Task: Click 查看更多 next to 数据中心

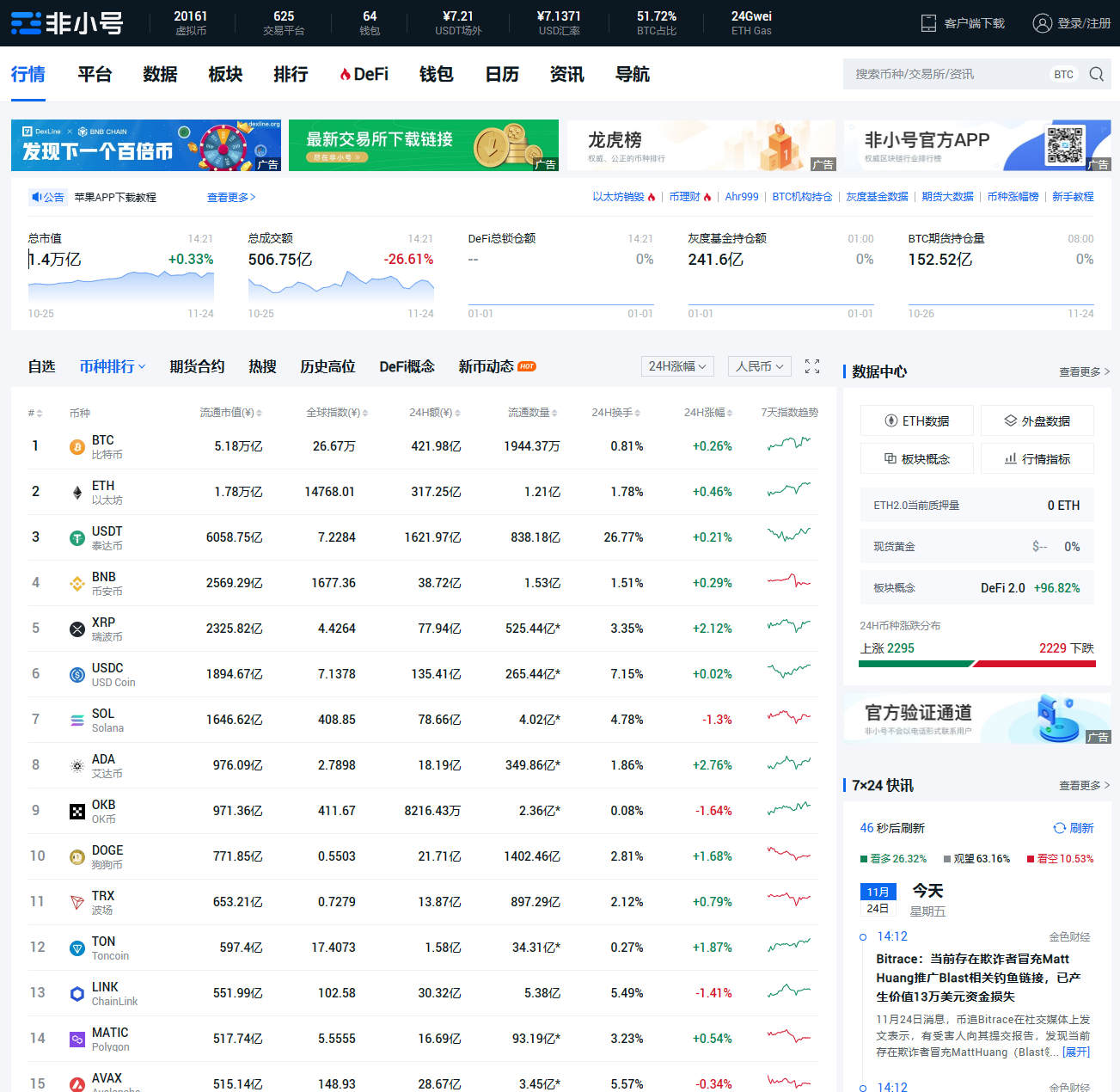Action: [1085, 371]
